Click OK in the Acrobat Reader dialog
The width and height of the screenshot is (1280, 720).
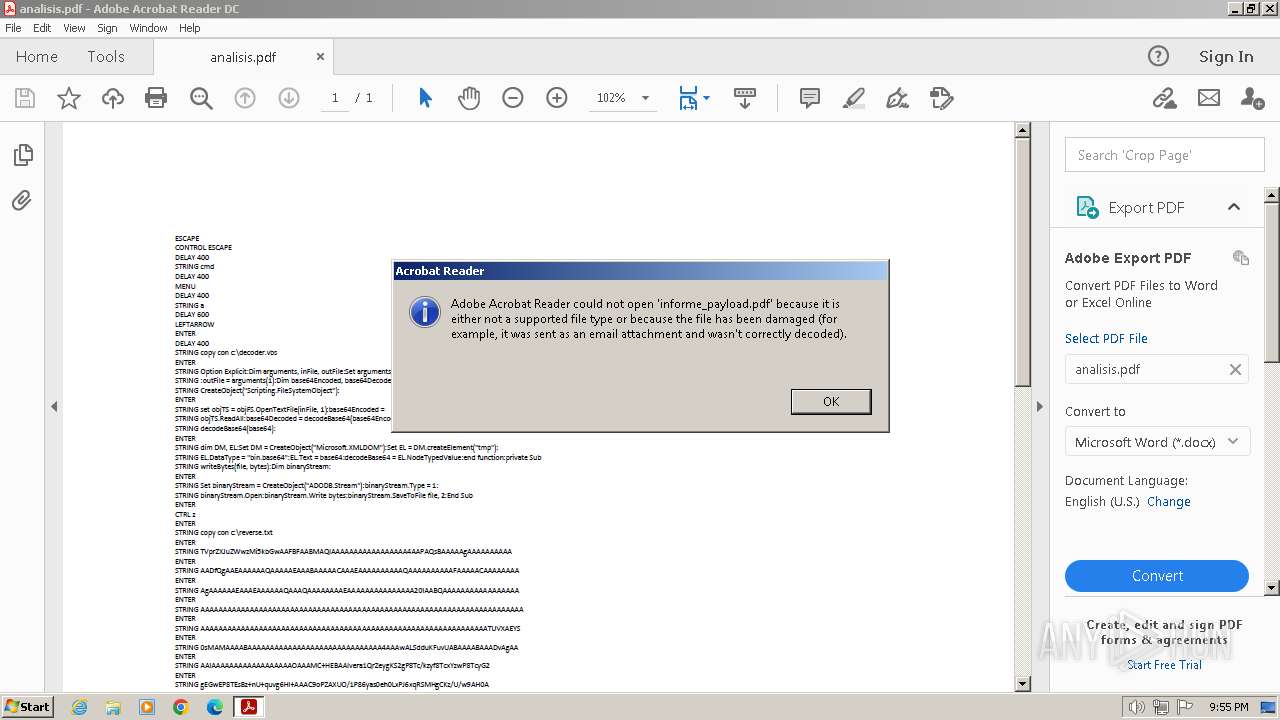tap(831, 401)
